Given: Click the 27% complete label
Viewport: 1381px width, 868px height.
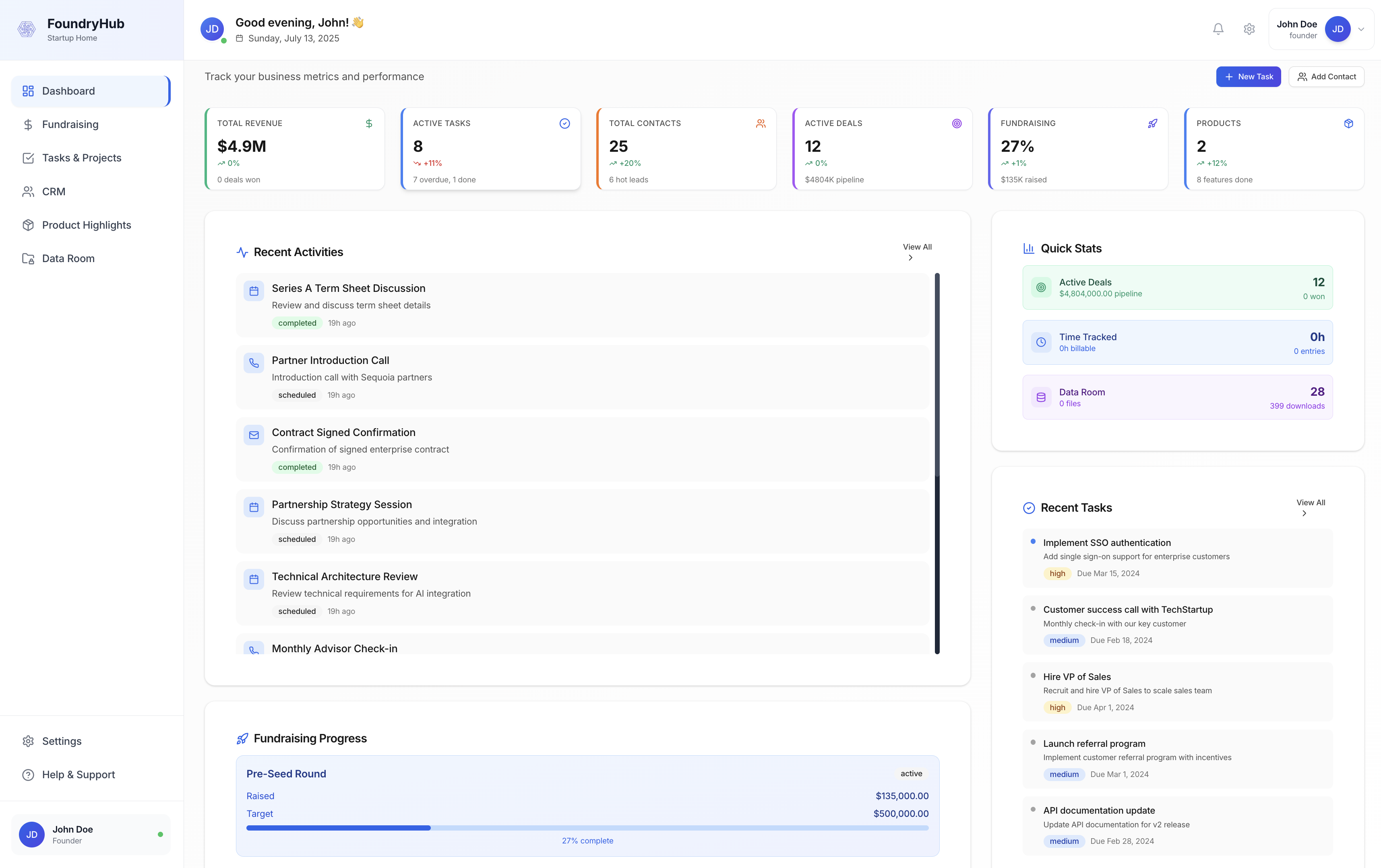Looking at the screenshot, I should [587, 841].
